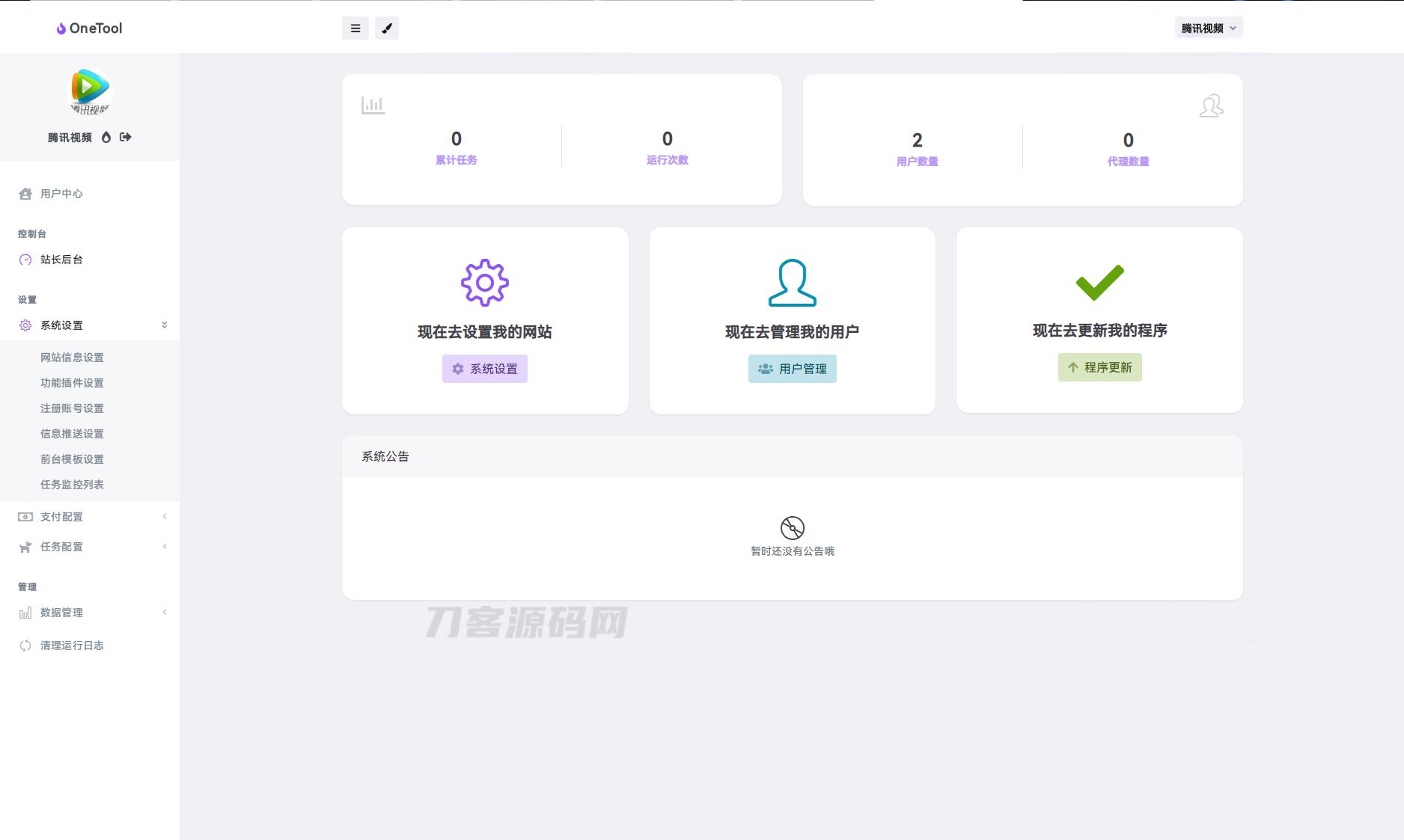This screenshot has height=840, width=1404.
Task: Expand the 支付配置 menu arrow
Action: coord(165,517)
